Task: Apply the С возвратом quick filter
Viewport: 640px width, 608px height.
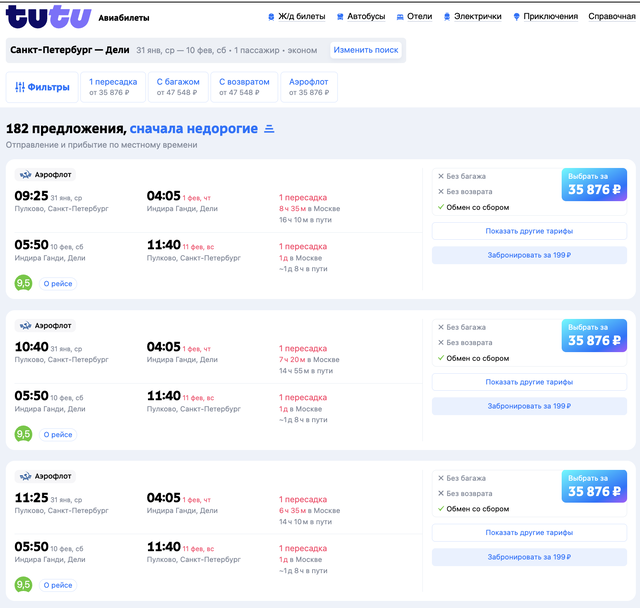Action: point(244,87)
